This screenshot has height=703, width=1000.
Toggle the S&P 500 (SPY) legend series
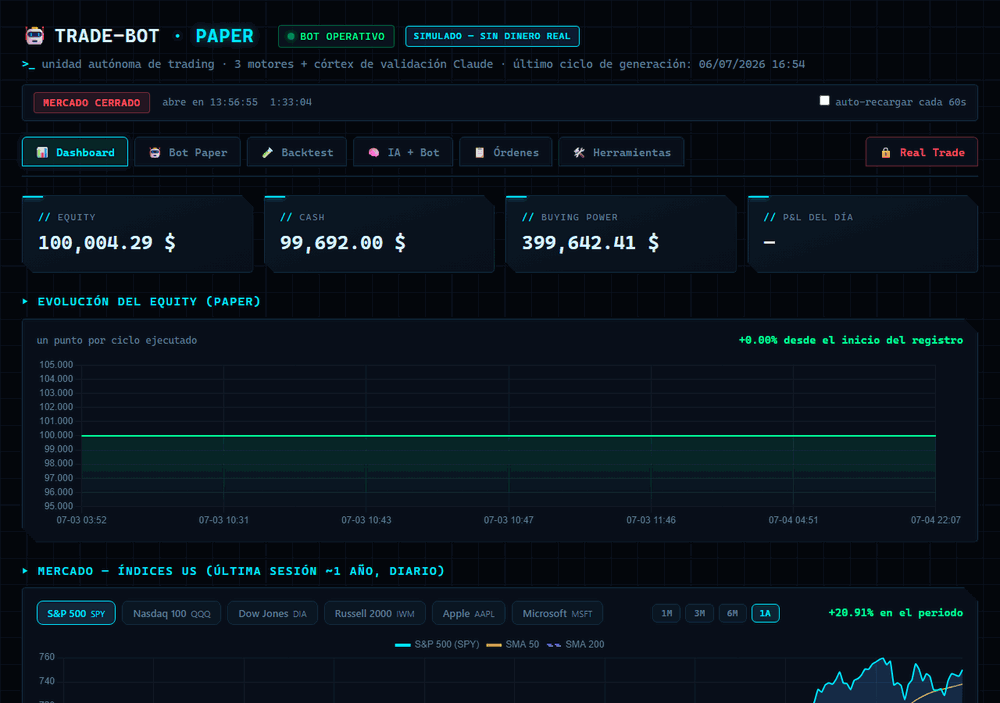437,644
